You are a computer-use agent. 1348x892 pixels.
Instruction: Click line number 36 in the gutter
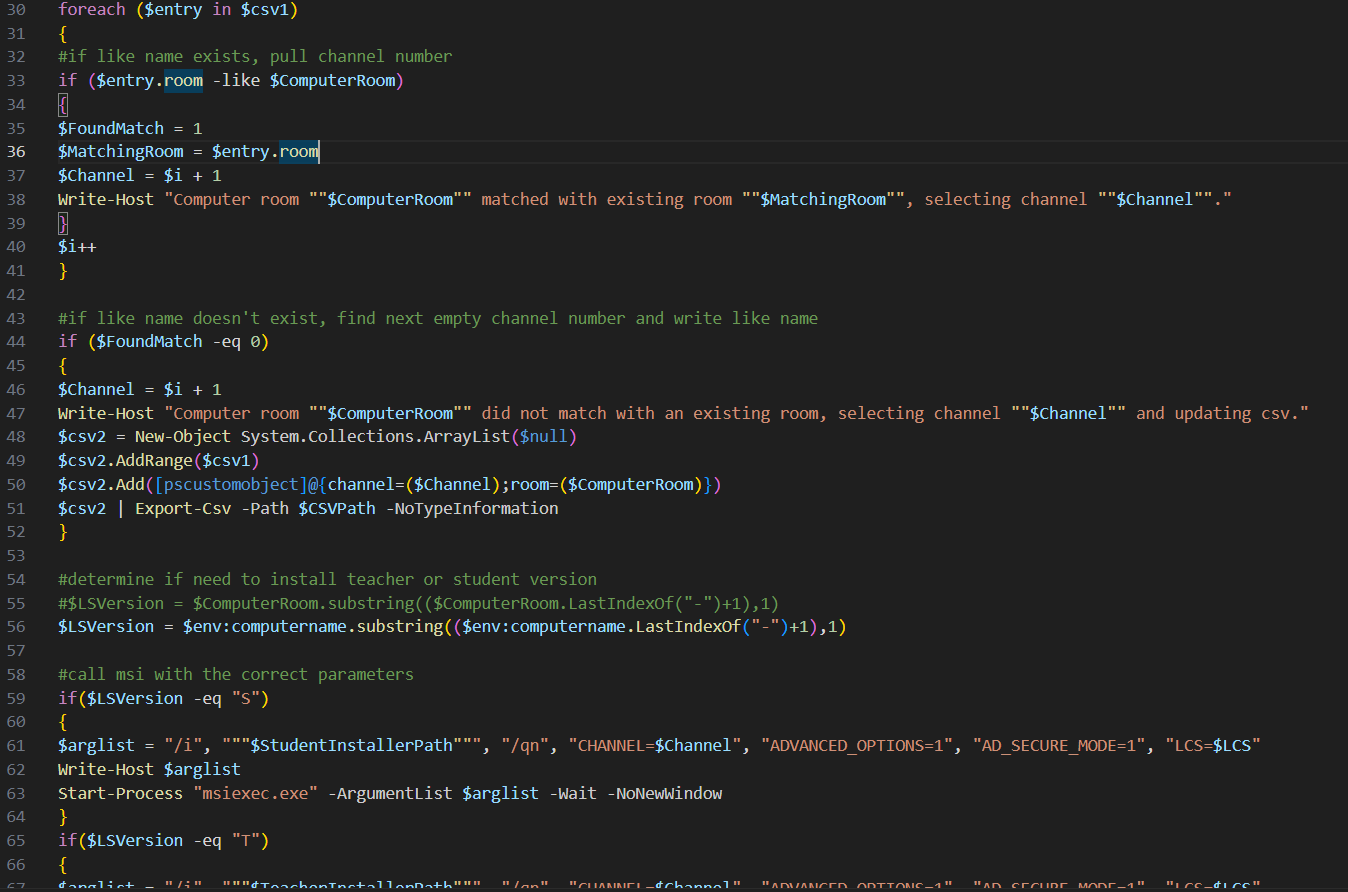pos(15,152)
